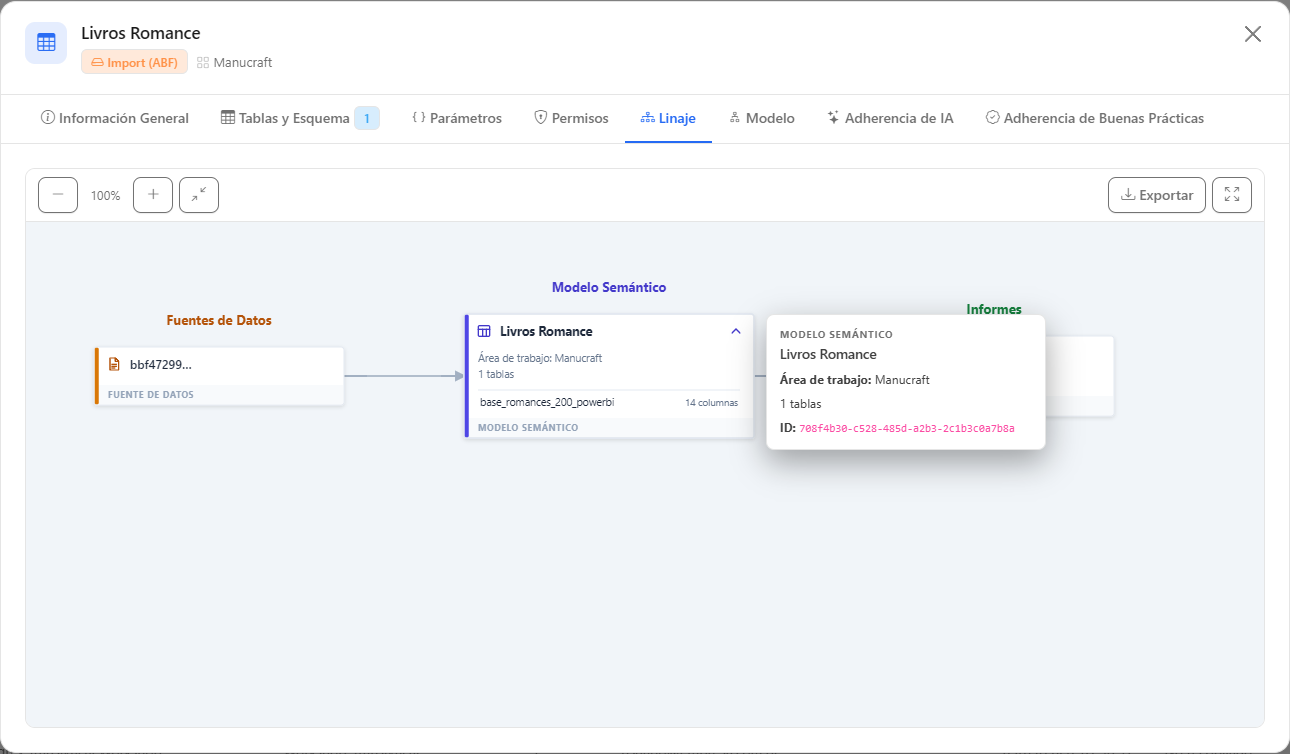The image size is (1290, 754).
Task: Click the 14 columnas text
Action: 712,403
